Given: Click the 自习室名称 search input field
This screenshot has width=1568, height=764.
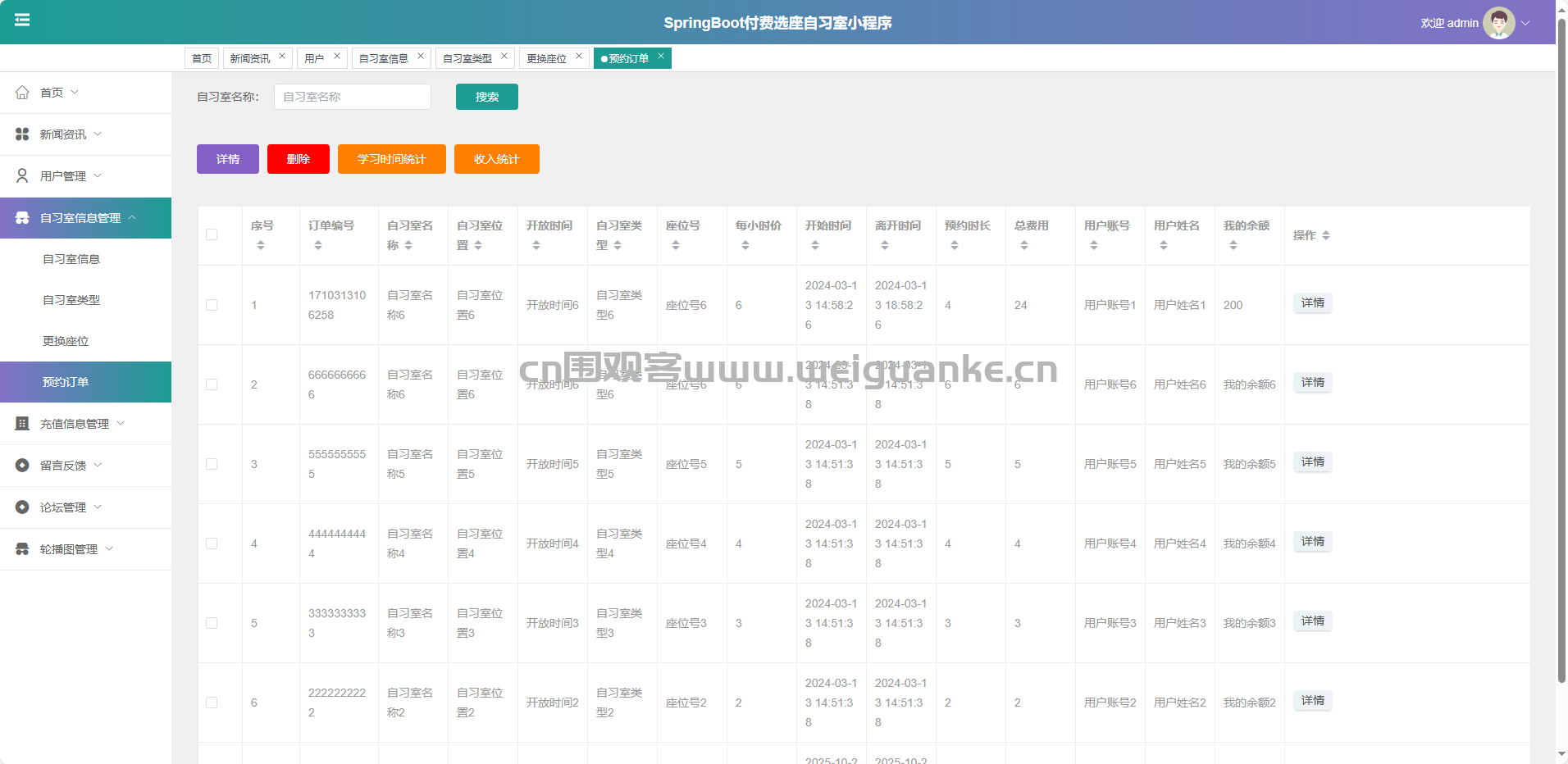Looking at the screenshot, I should tap(352, 97).
